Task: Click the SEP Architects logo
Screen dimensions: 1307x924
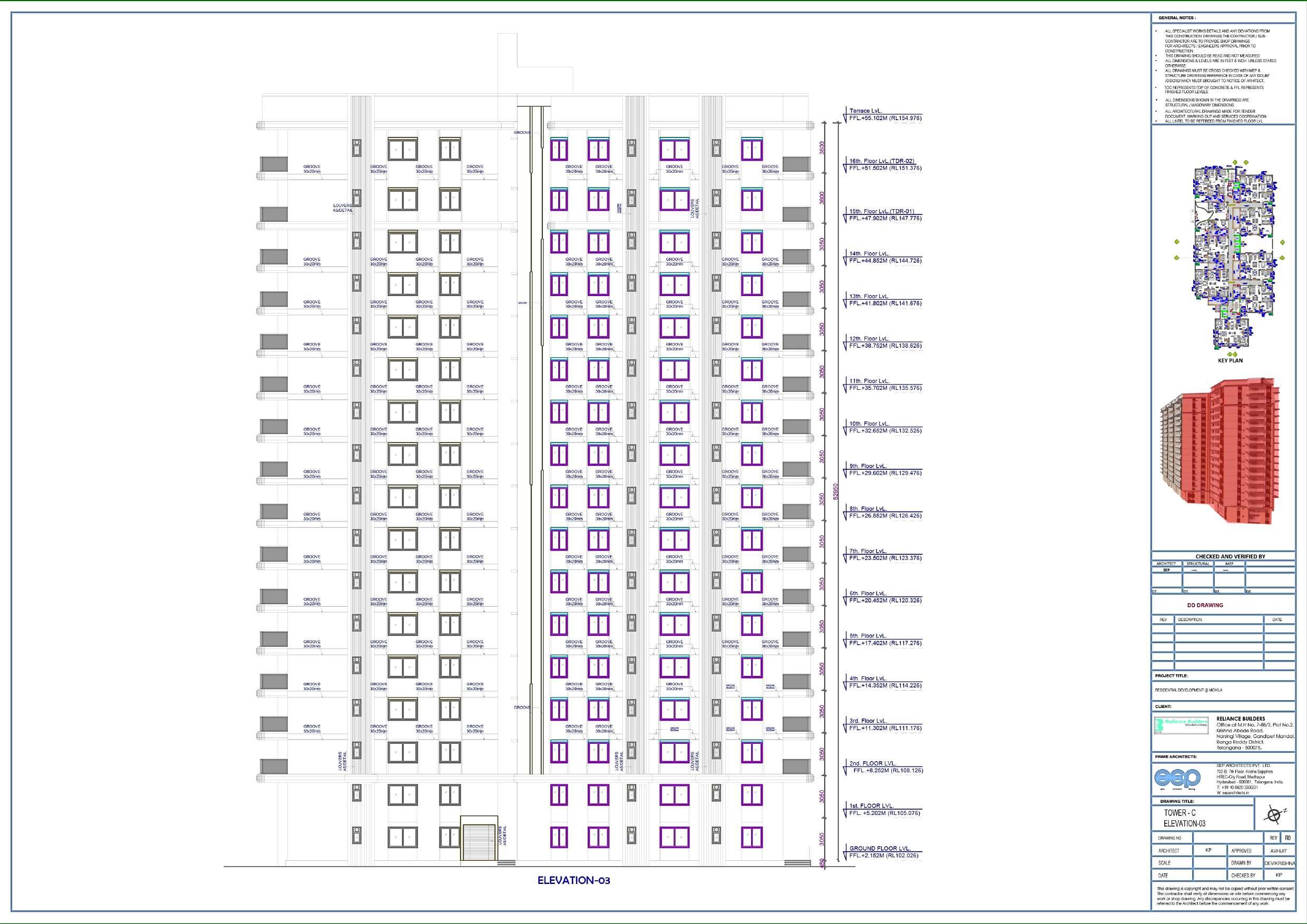Action: [1177, 777]
